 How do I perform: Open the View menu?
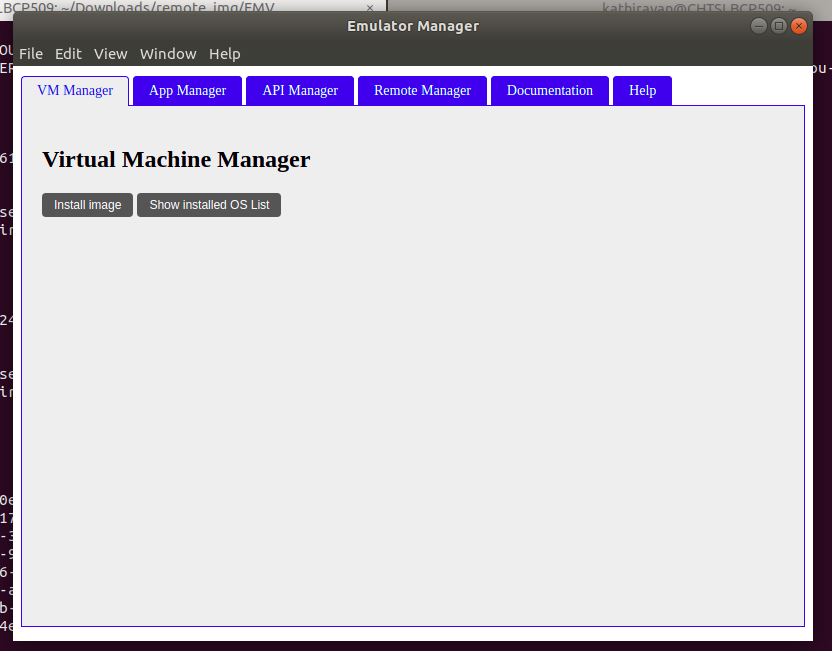[x=111, y=54]
